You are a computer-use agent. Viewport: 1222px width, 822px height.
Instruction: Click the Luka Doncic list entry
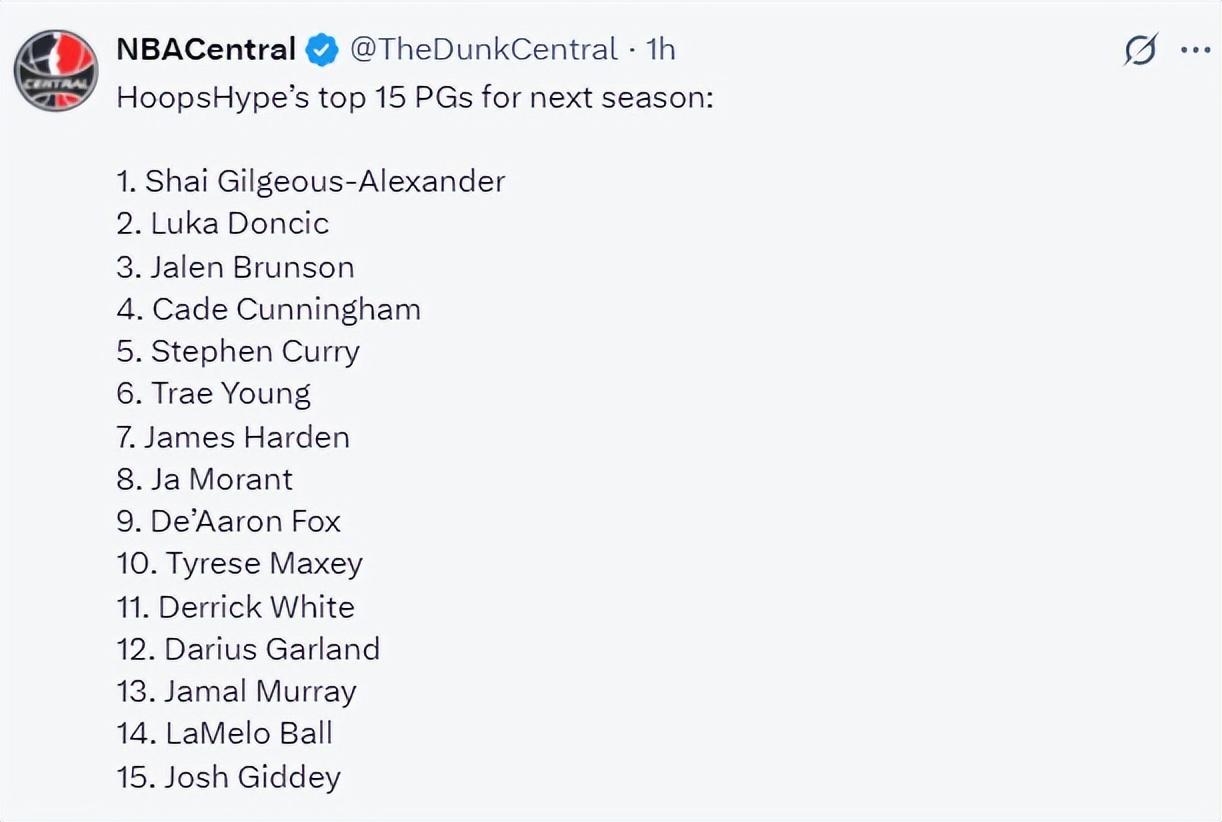coord(223,223)
